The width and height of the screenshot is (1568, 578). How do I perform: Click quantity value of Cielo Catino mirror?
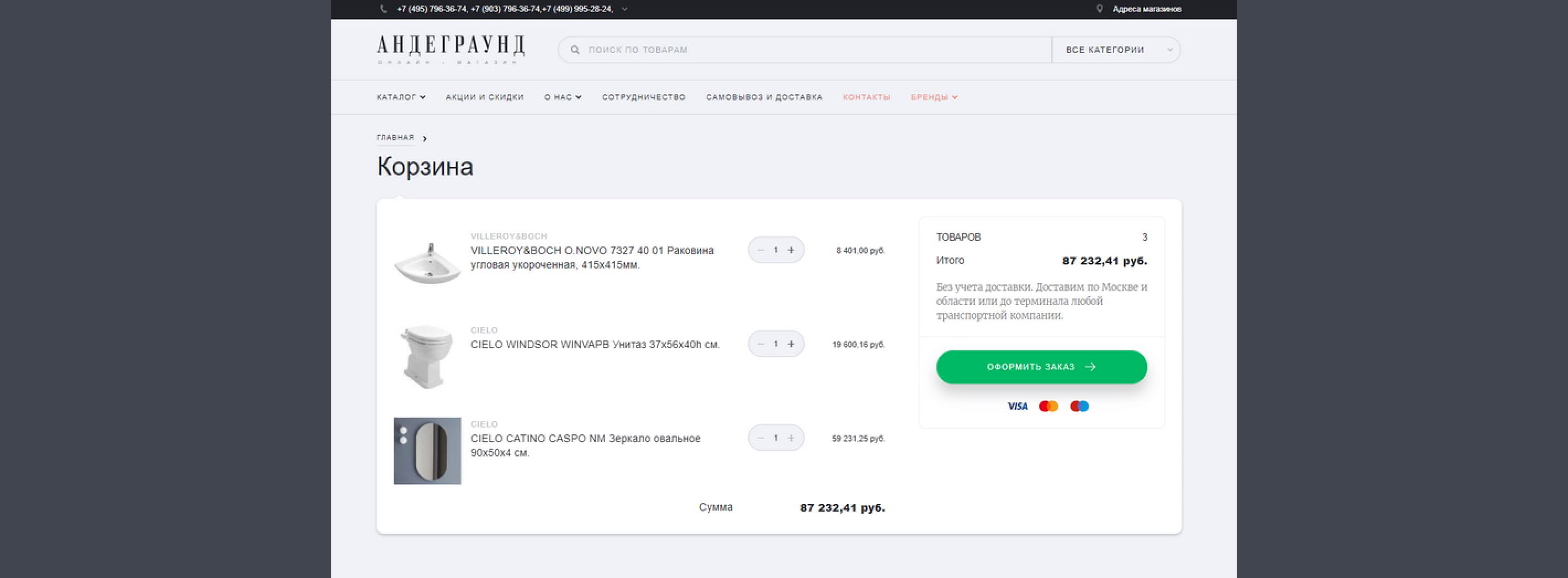(x=776, y=438)
